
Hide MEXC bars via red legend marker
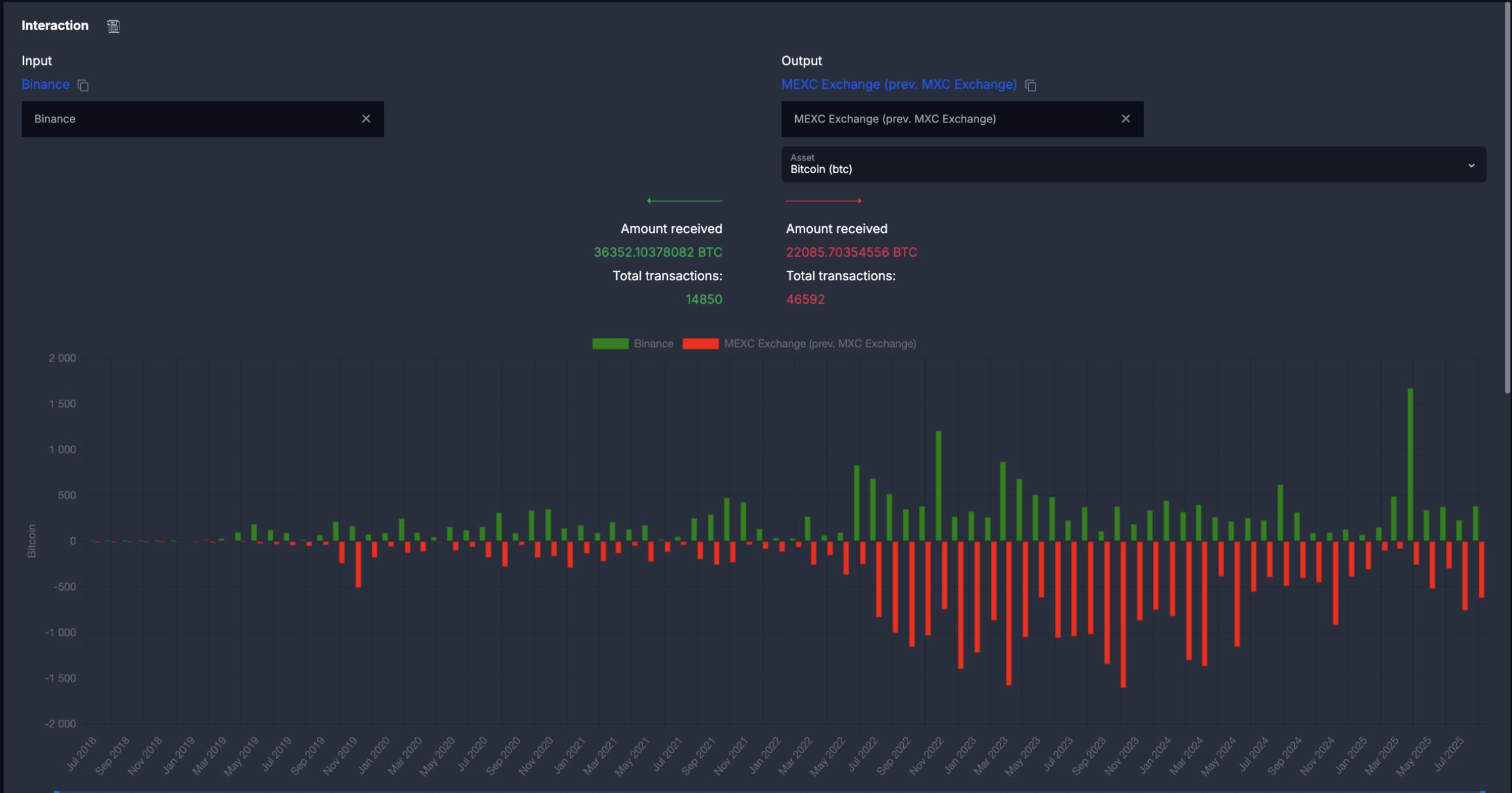702,343
